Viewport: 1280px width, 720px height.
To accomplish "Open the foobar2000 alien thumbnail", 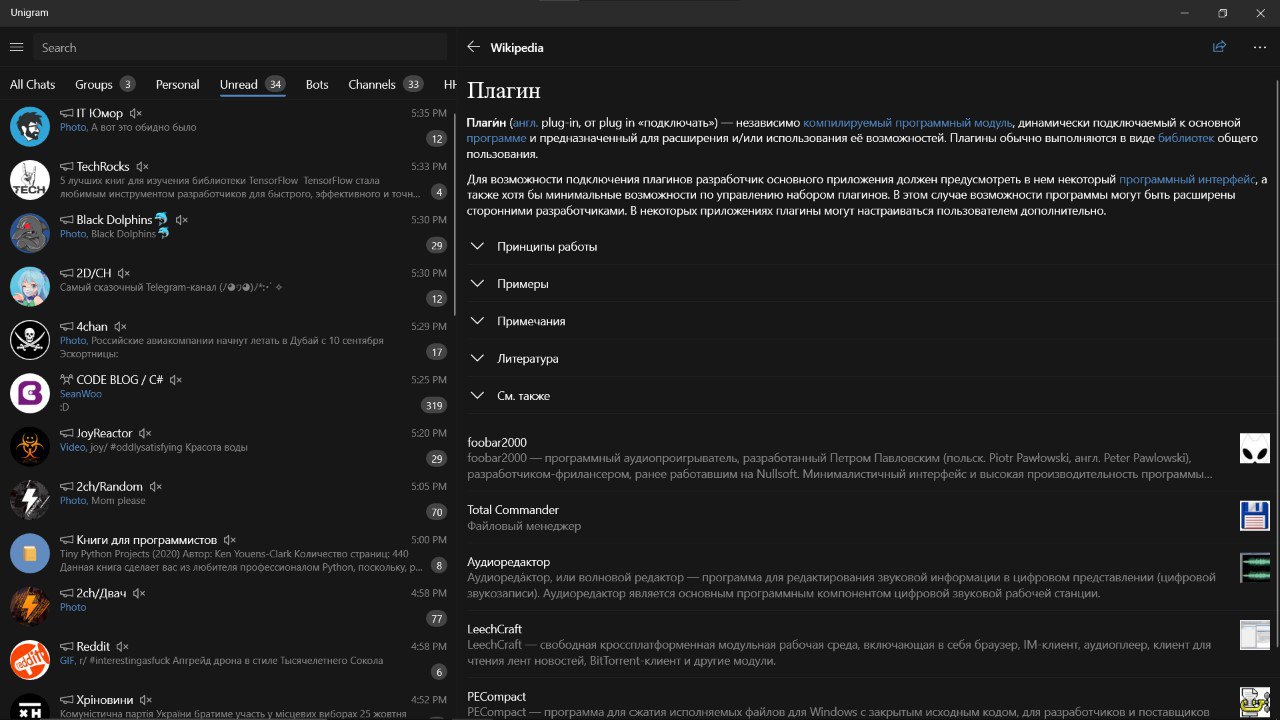I will (x=1254, y=449).
